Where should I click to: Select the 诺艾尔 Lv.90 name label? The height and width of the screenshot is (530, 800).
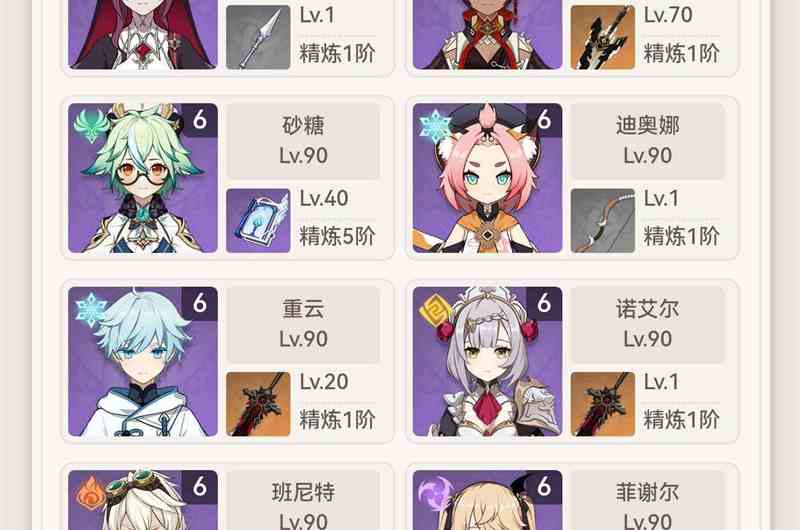click(647, 325)
